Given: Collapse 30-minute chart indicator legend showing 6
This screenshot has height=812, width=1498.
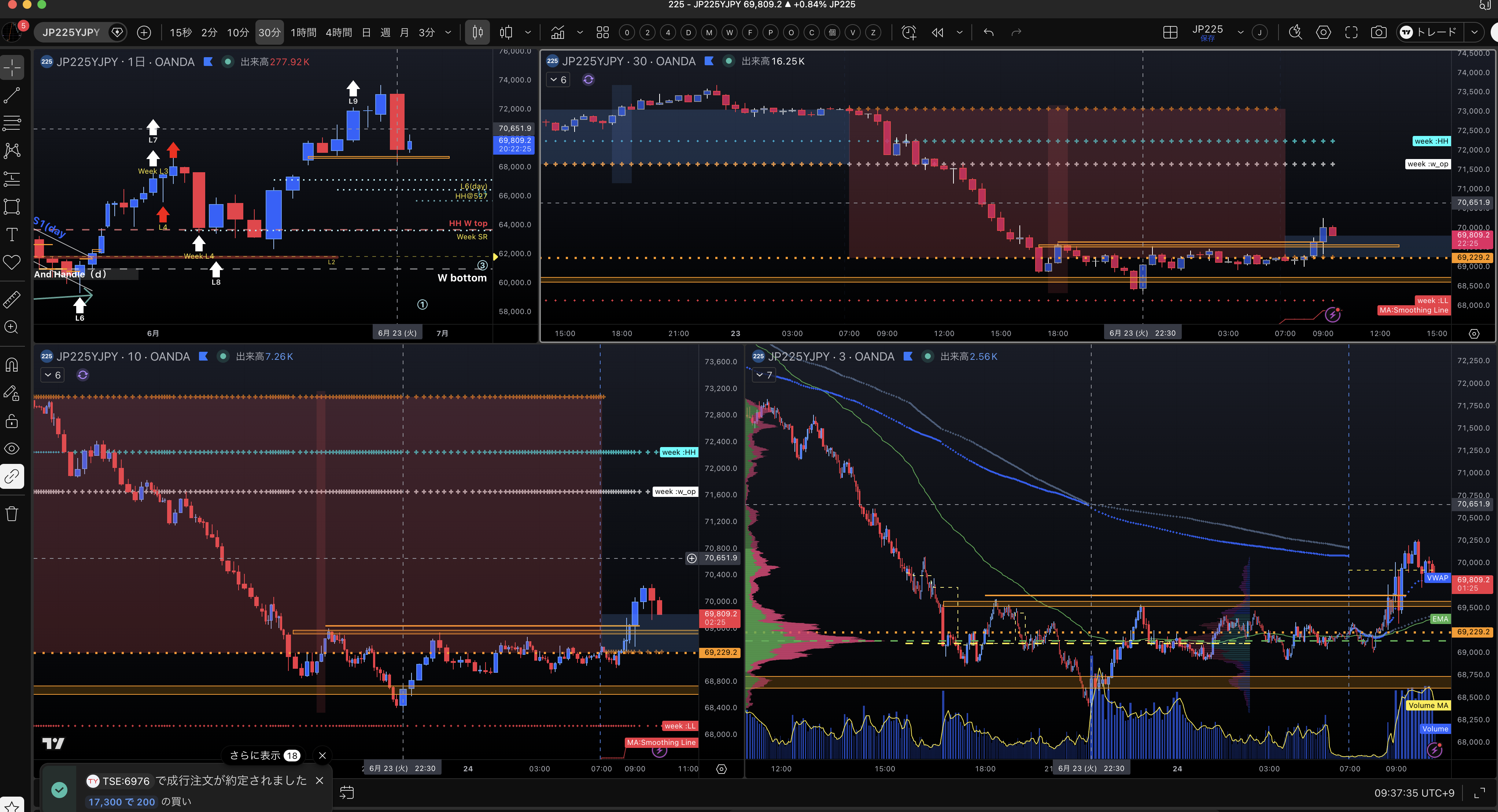Looking at the screenshot, I should pos(558,80).
